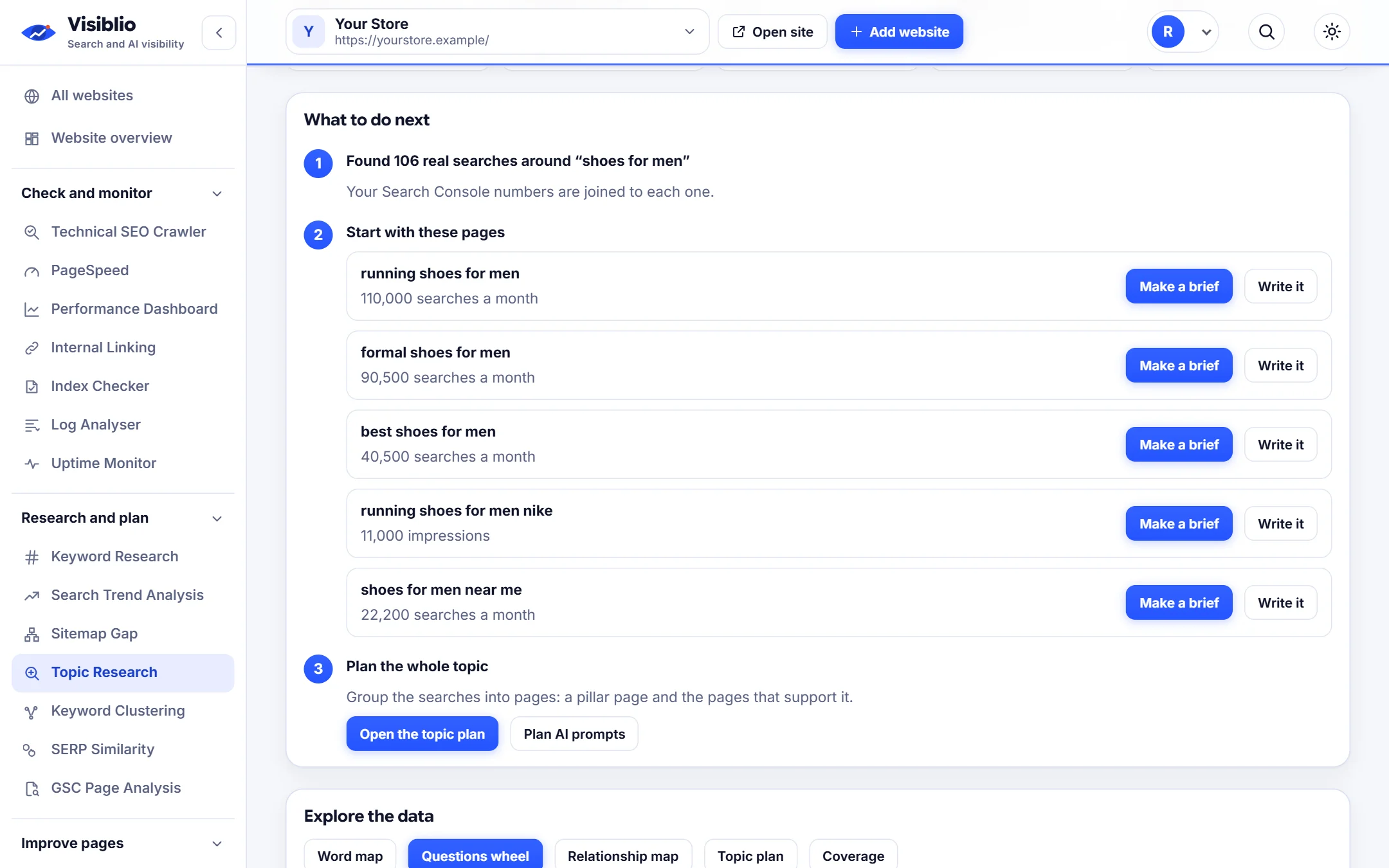Click the Open site button
This screenshot has width=1389, height=868.
coord(772,32)
